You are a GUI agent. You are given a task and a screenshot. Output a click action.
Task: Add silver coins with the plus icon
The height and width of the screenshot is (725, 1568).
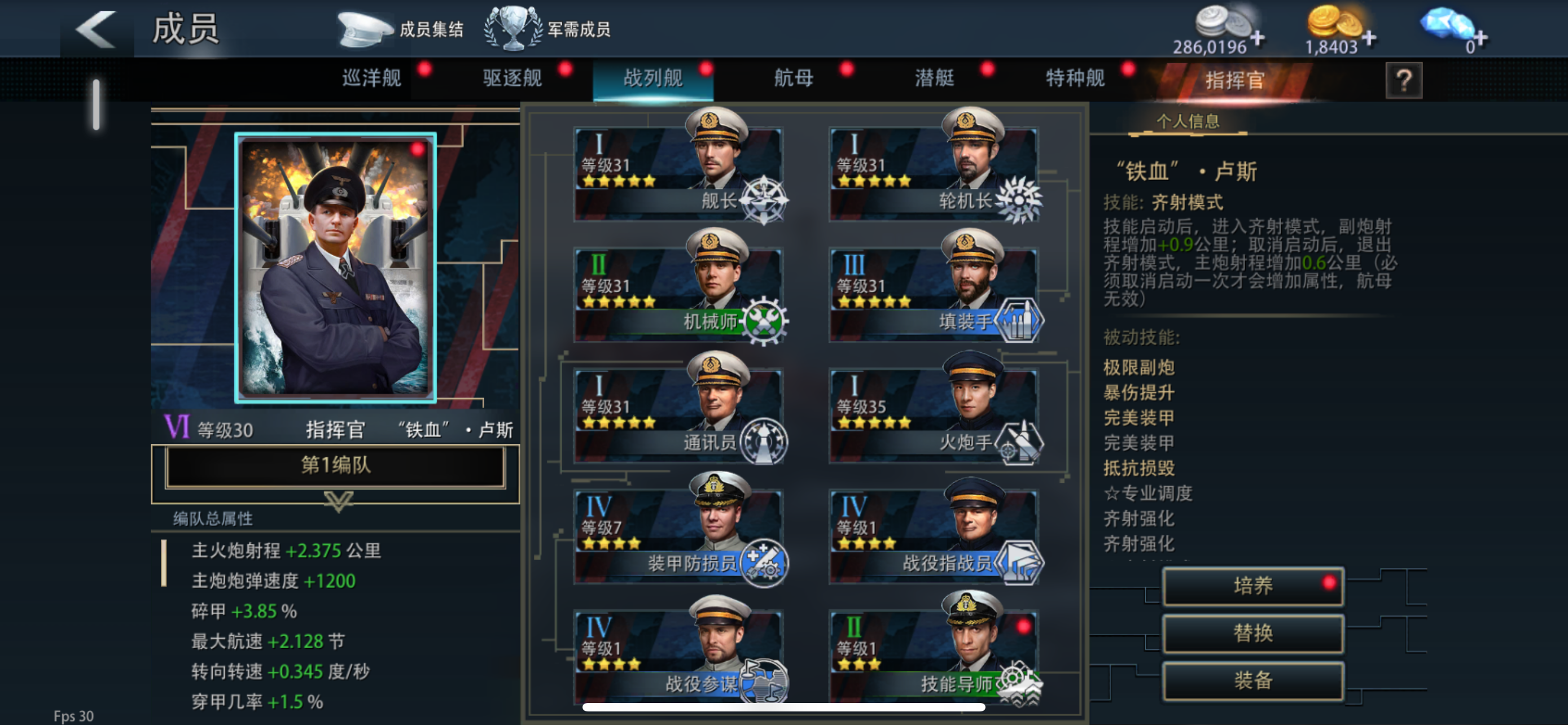click(1257, 39)
